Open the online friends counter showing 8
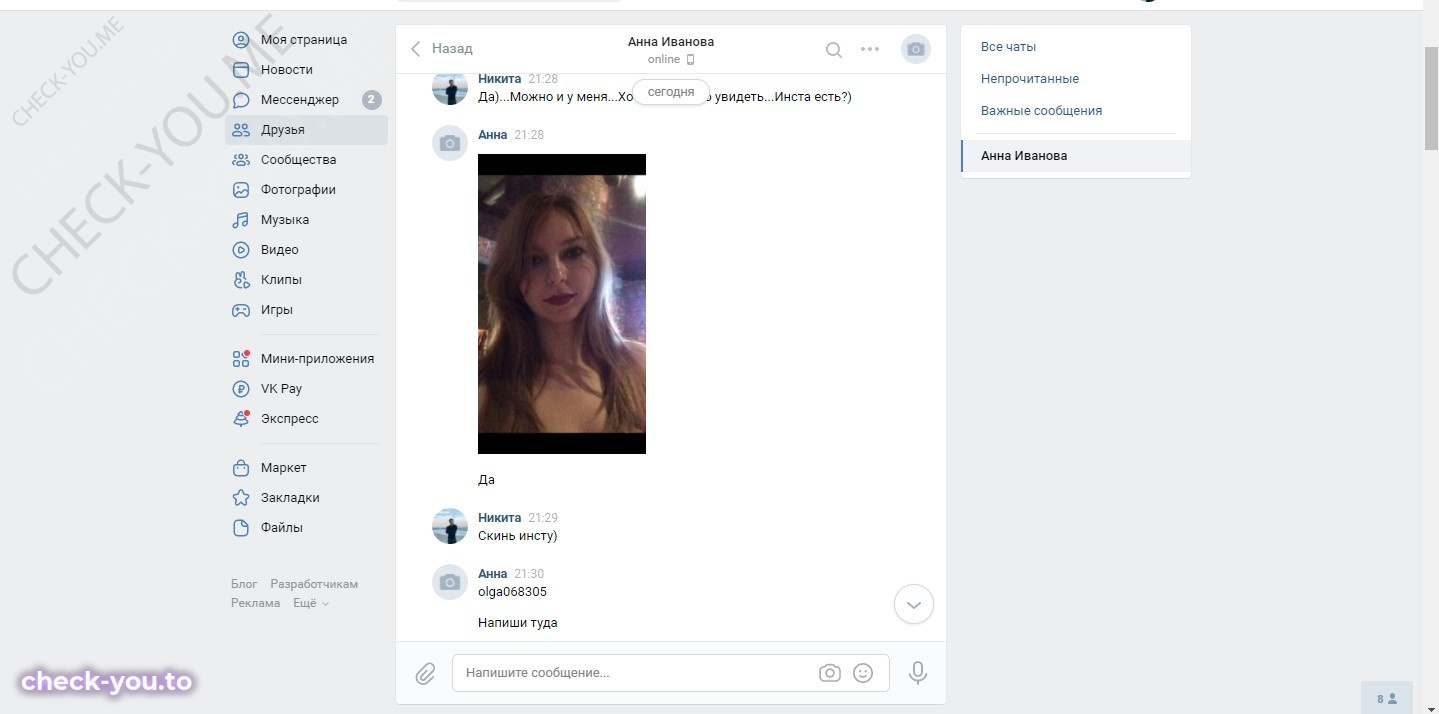This screenshot has width=1439, height=714. tap(1386, 699)
